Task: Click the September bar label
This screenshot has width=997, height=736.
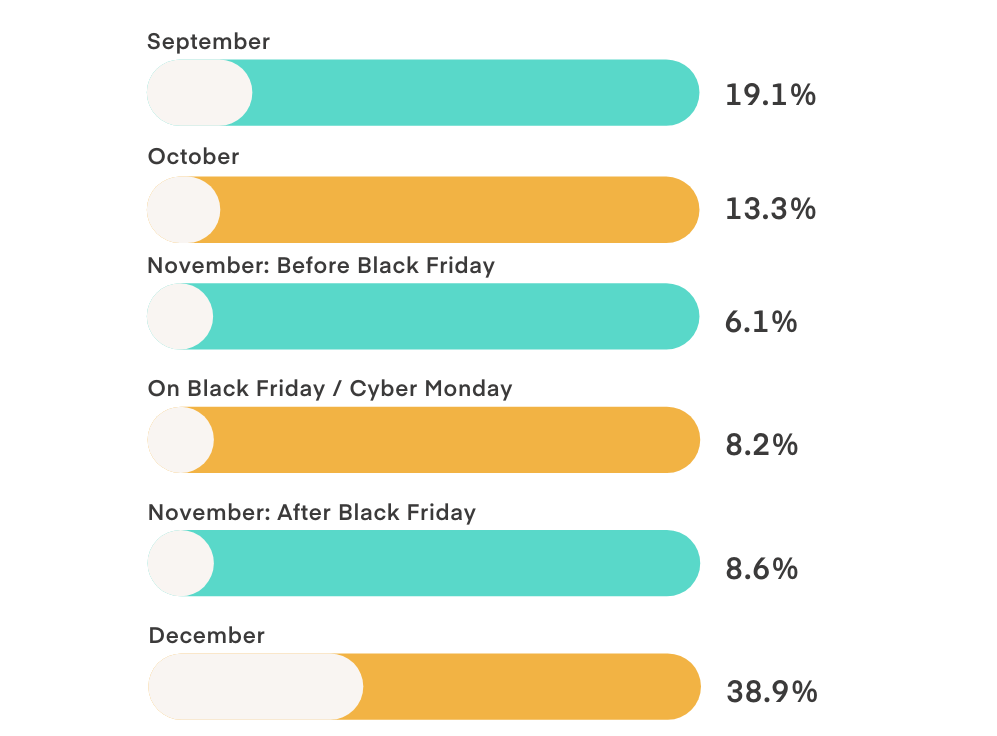Action: [x=208, y=42]
